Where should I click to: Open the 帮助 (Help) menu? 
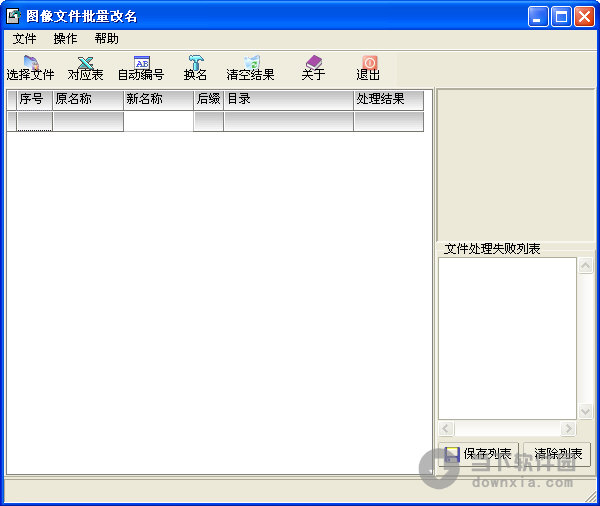[106, 39]
